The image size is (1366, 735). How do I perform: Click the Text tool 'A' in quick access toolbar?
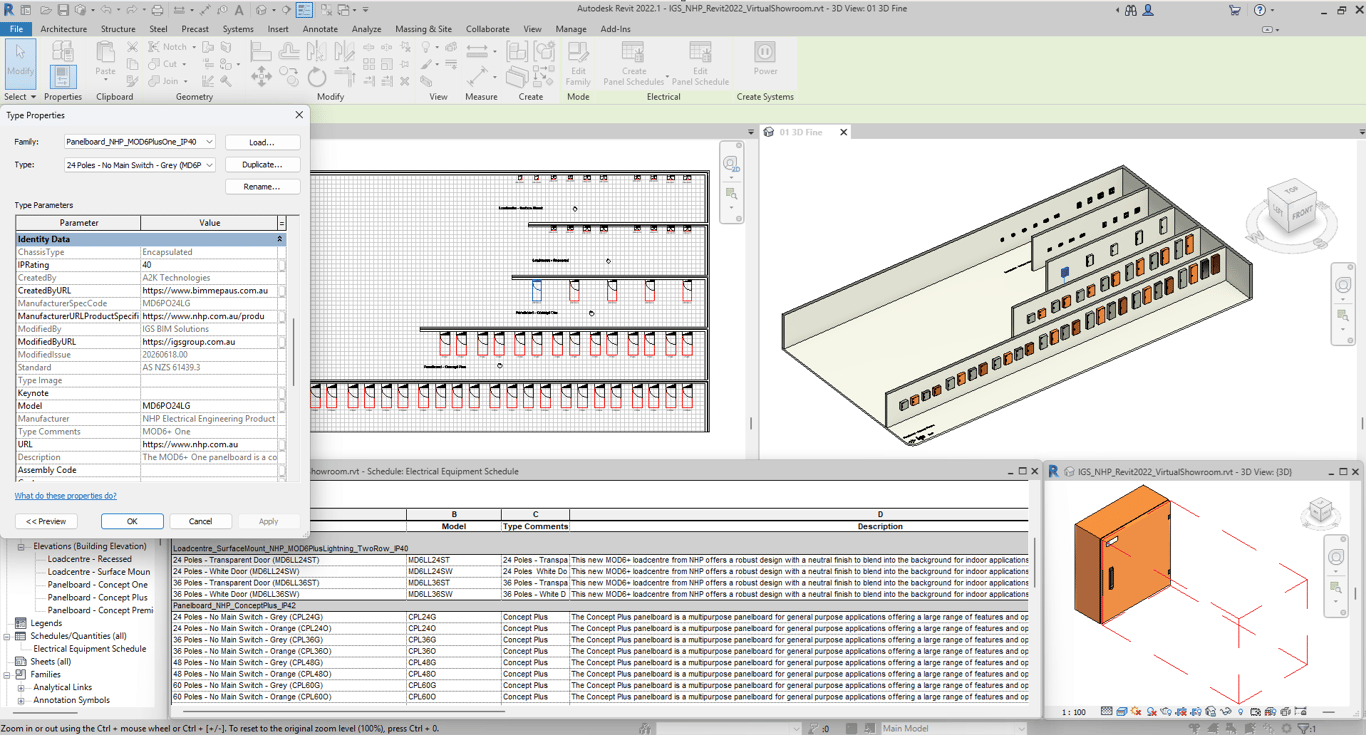point(238,10)
